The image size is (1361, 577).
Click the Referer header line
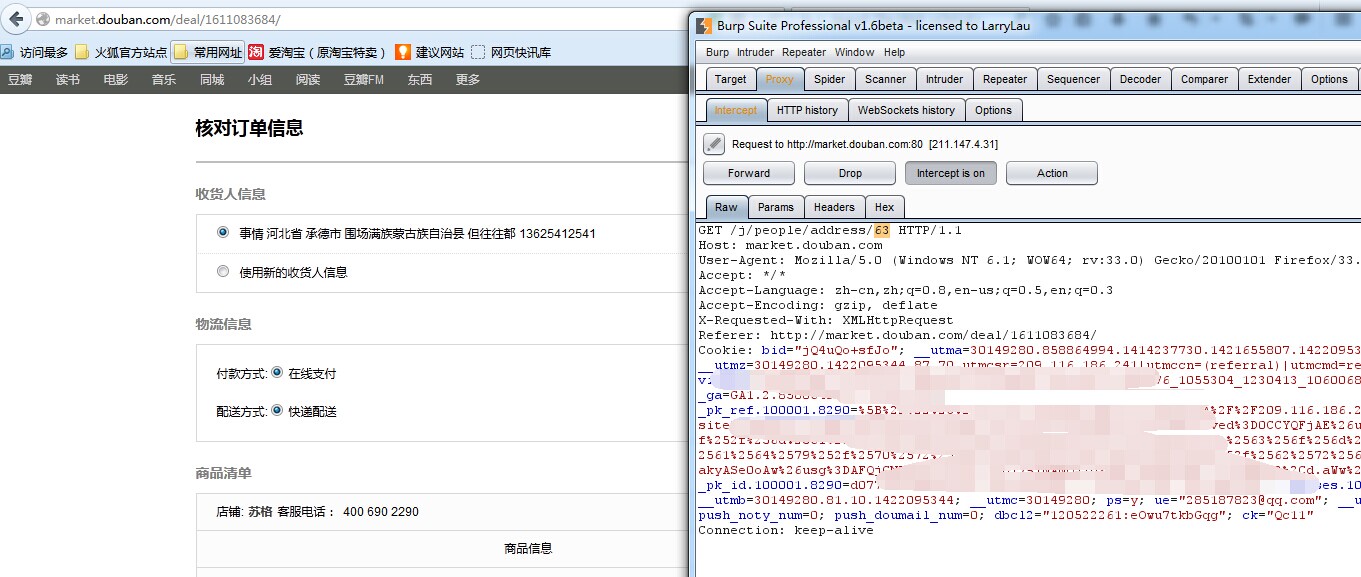click(x=897, y=335)
